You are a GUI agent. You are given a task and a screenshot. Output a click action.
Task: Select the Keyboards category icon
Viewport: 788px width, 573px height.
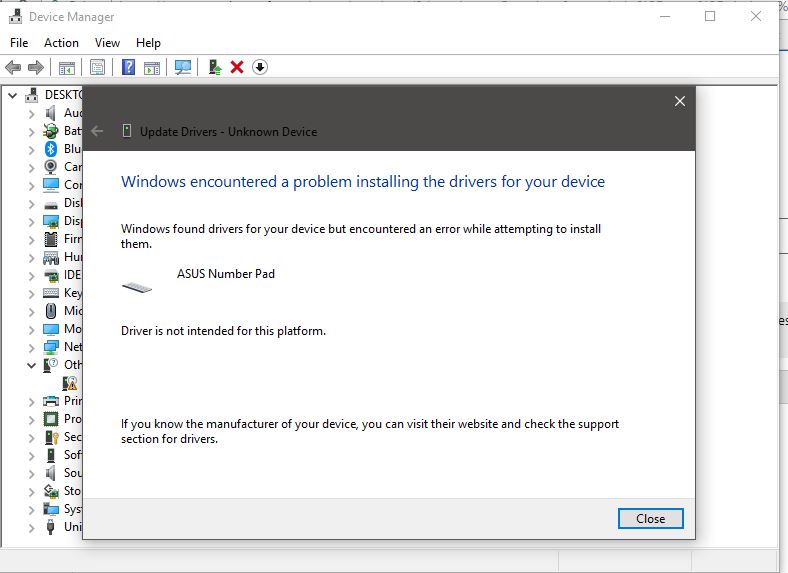(51, 293)
